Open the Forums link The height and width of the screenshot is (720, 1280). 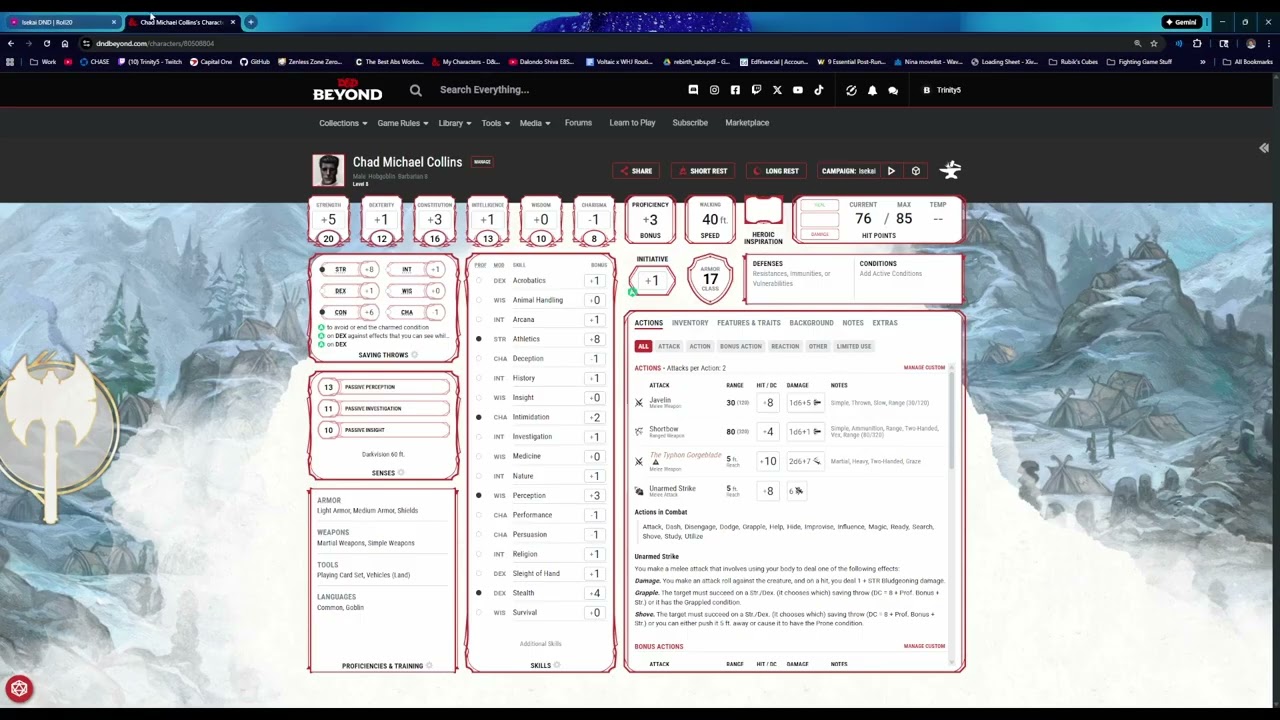(578, 123)
